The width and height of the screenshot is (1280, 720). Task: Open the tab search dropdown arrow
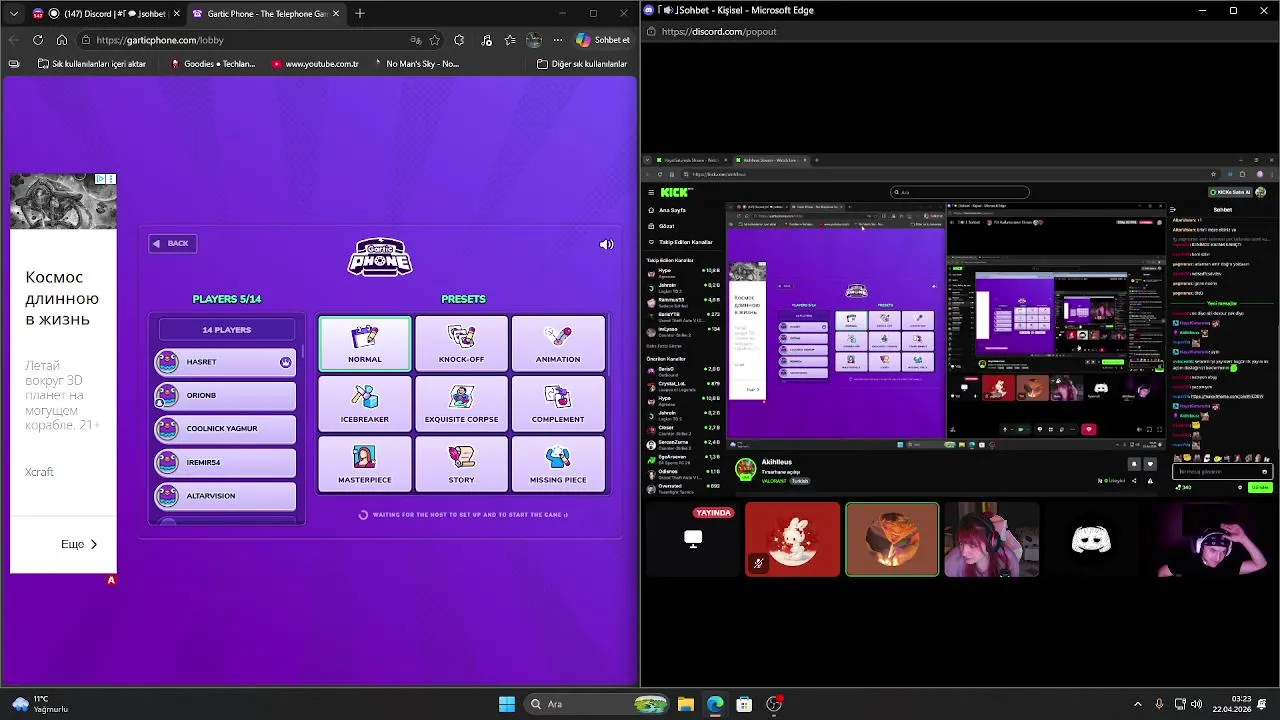13,14
